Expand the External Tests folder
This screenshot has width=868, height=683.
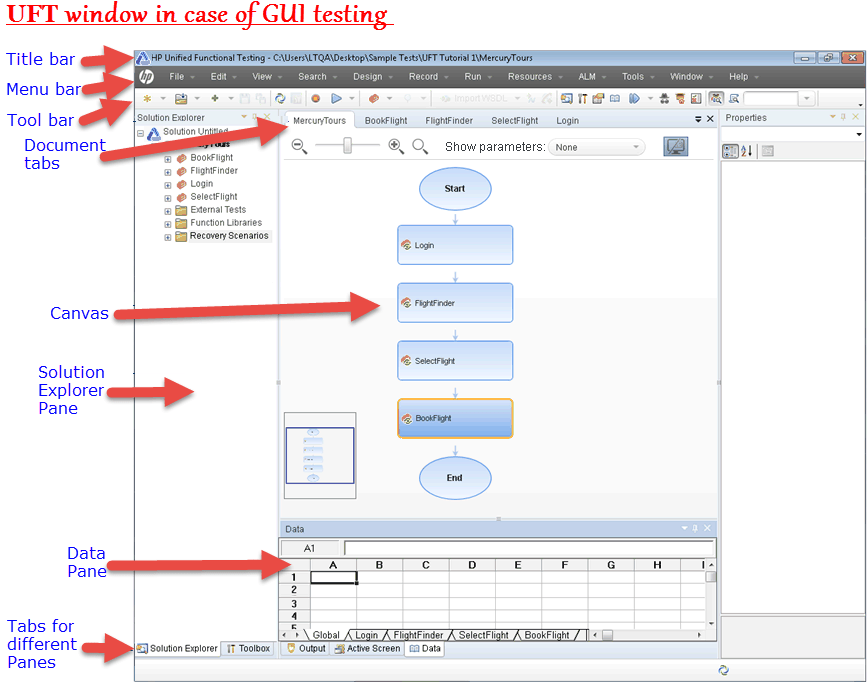[x=166, y=209]
